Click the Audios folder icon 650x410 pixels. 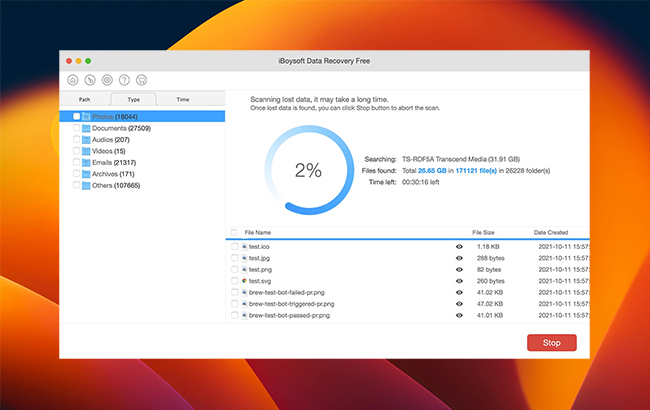[x=86, y=140]
